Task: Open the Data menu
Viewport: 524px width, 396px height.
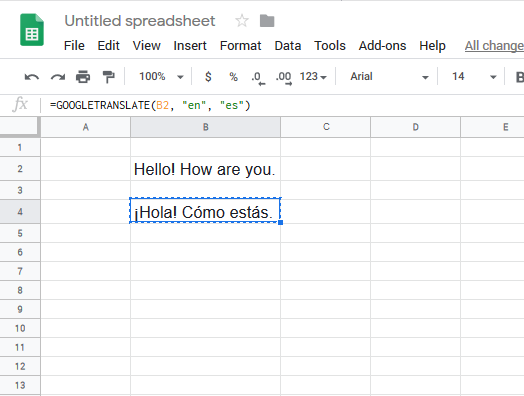Action: click(288, 45)
